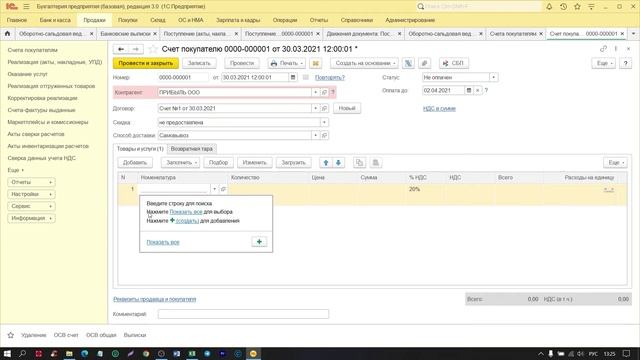640x360 pixels.
Task: Open Windows taskbar search
Action: (22, 353)
